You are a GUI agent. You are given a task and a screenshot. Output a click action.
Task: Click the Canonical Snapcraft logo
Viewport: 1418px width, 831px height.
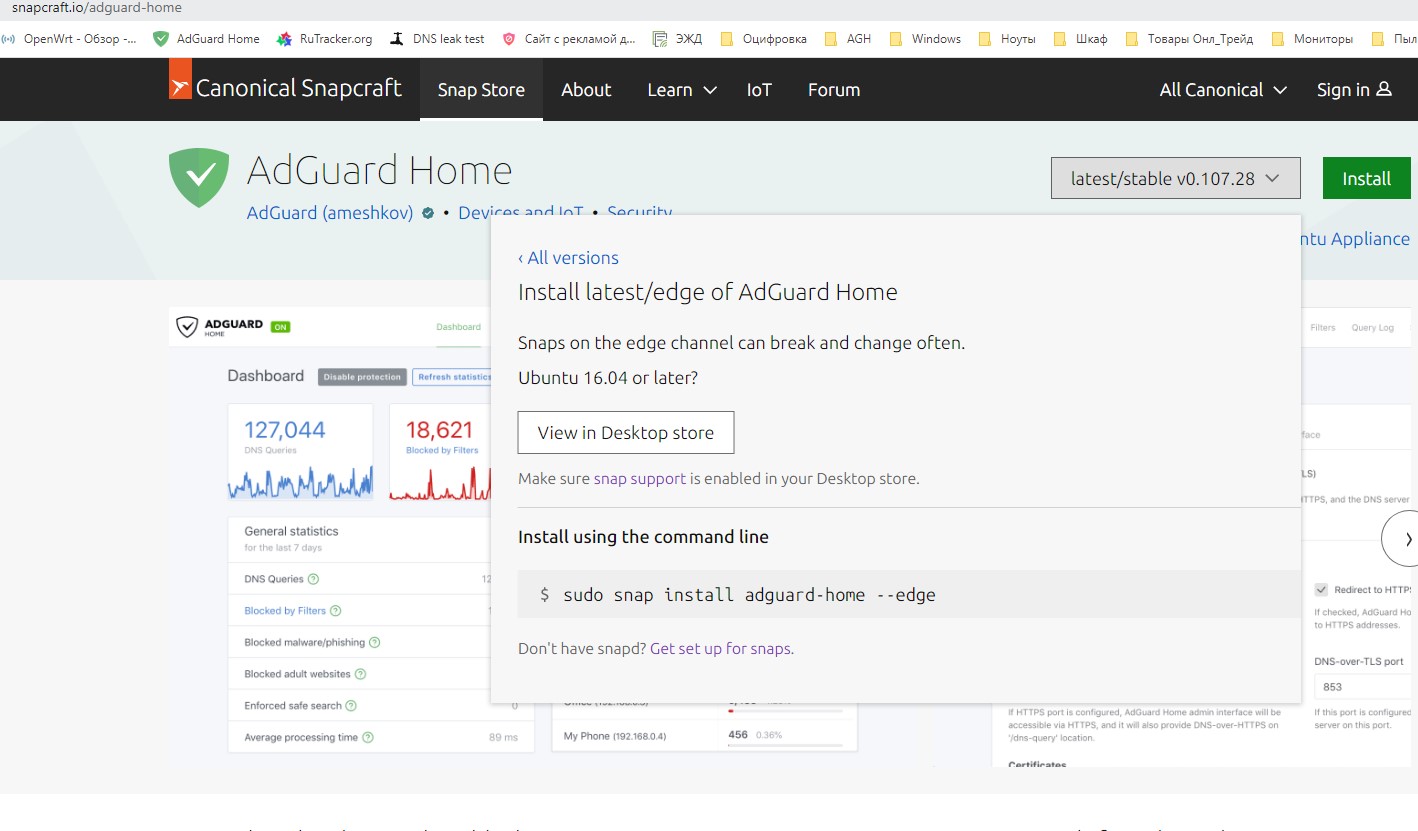(286, 88)
